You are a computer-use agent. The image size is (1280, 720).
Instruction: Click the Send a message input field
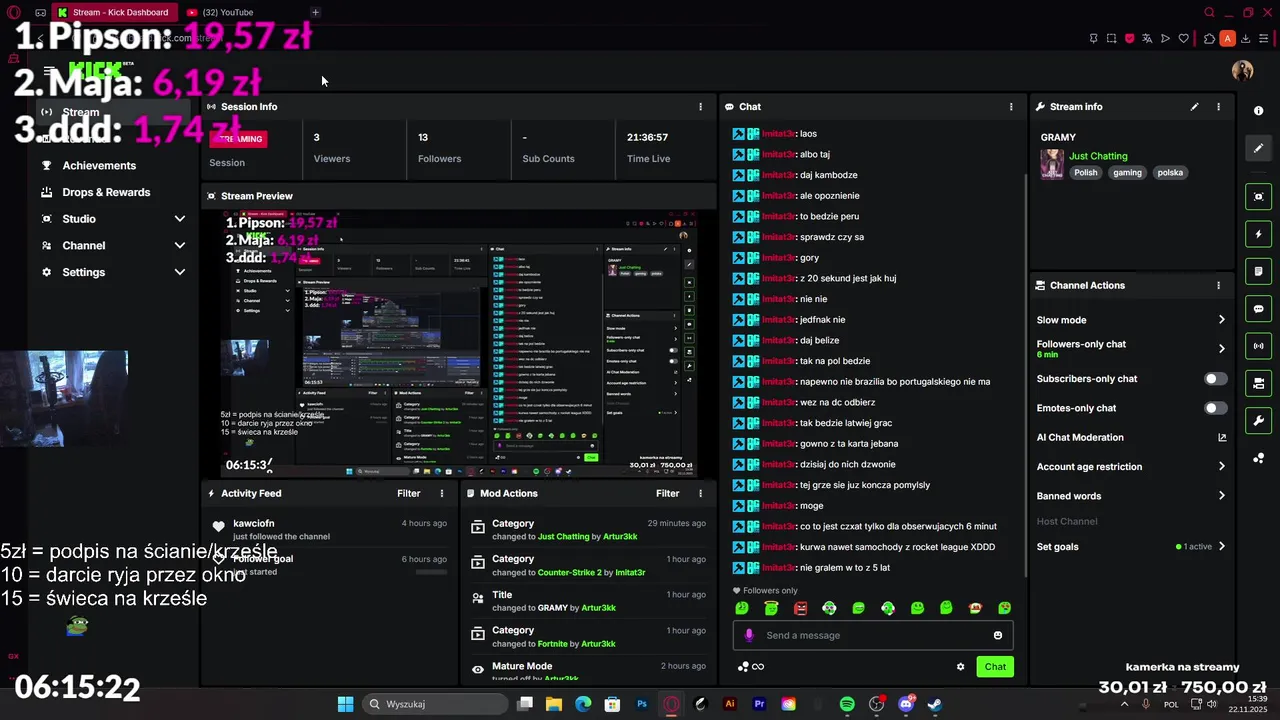pyautogui.click(x=873, y=635)
